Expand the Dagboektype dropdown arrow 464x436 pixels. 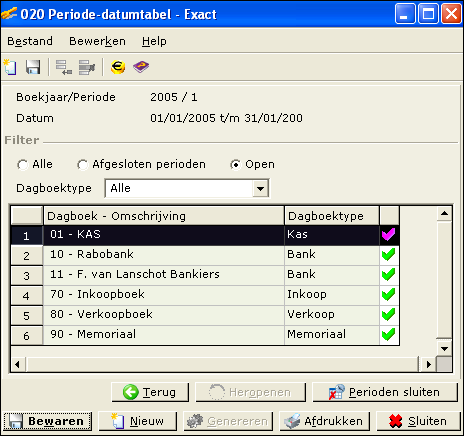pos(260,188)
